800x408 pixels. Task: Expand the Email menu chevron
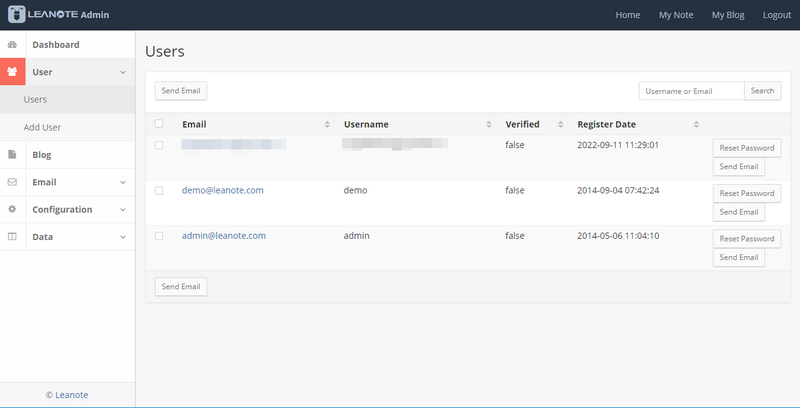pyautogui.click(x=123, y=183)
